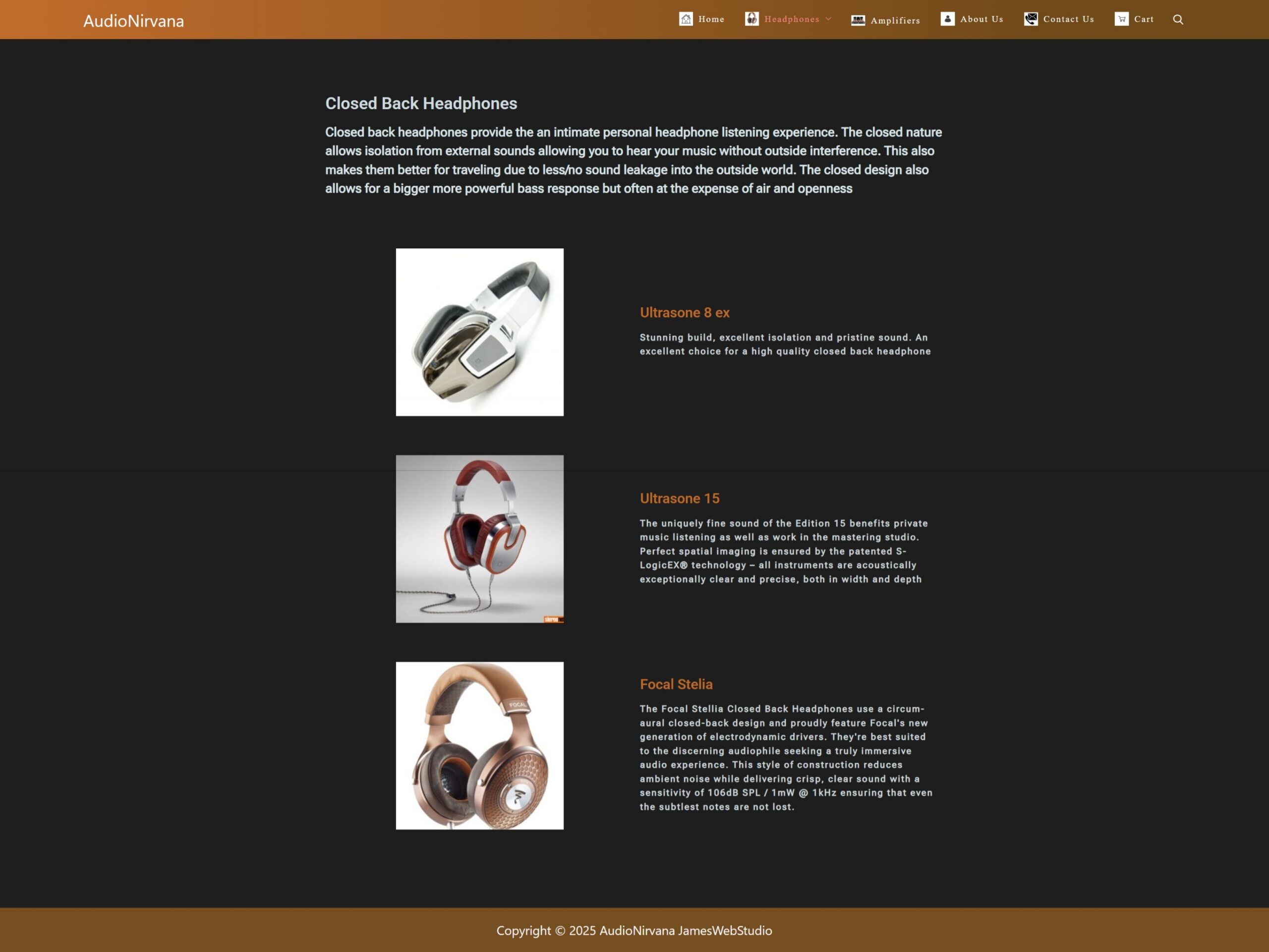The width and height of the screenshot is (1269, 952).
Task: Go to the Home menu item
Action: click(711, 19)
